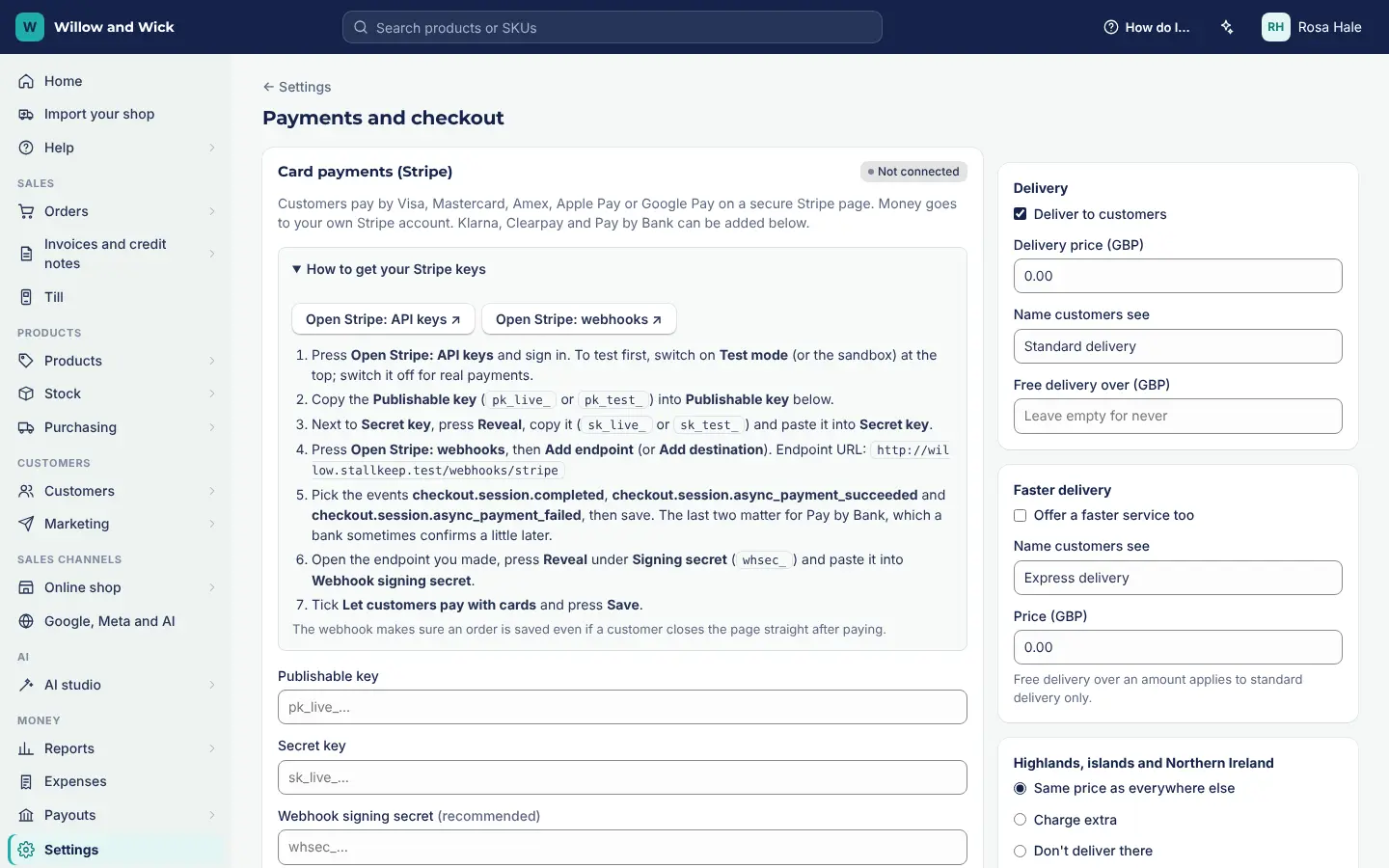
Task: Select the Charge extra radio option
Action: 1020,820
